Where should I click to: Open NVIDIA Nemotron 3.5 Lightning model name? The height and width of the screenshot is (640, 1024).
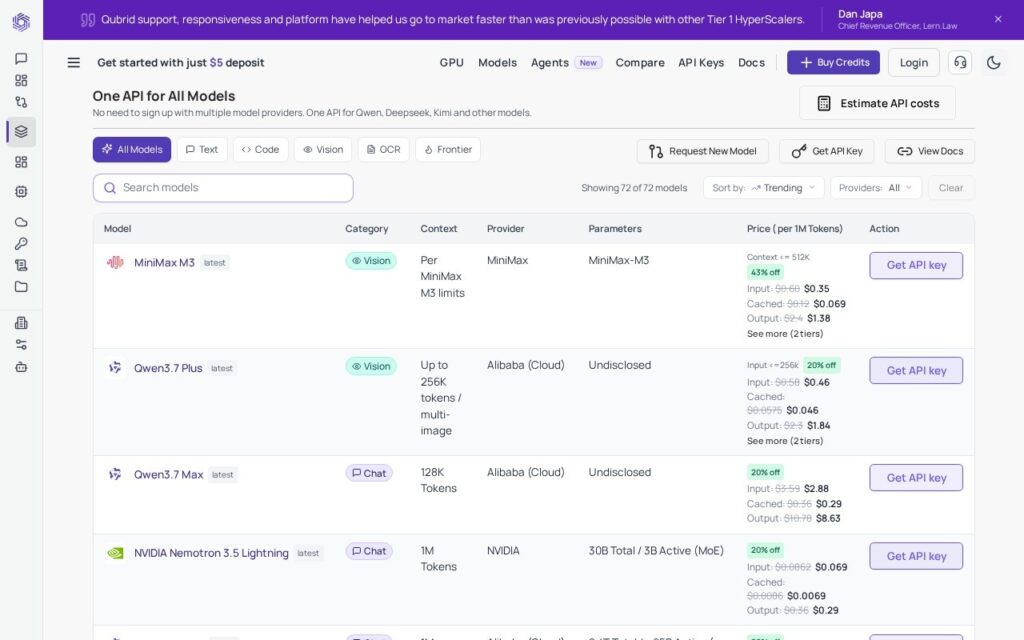(x=211, y=553)
